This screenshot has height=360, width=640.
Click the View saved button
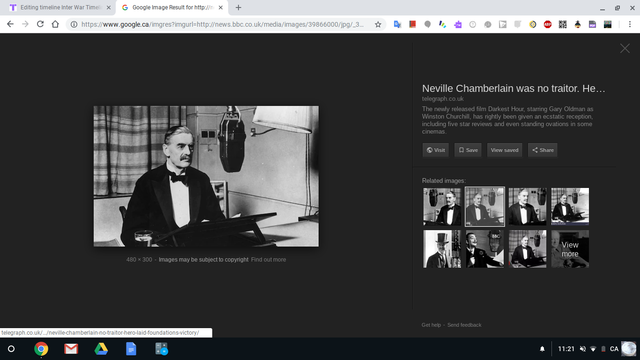click(x=504, y=150)
